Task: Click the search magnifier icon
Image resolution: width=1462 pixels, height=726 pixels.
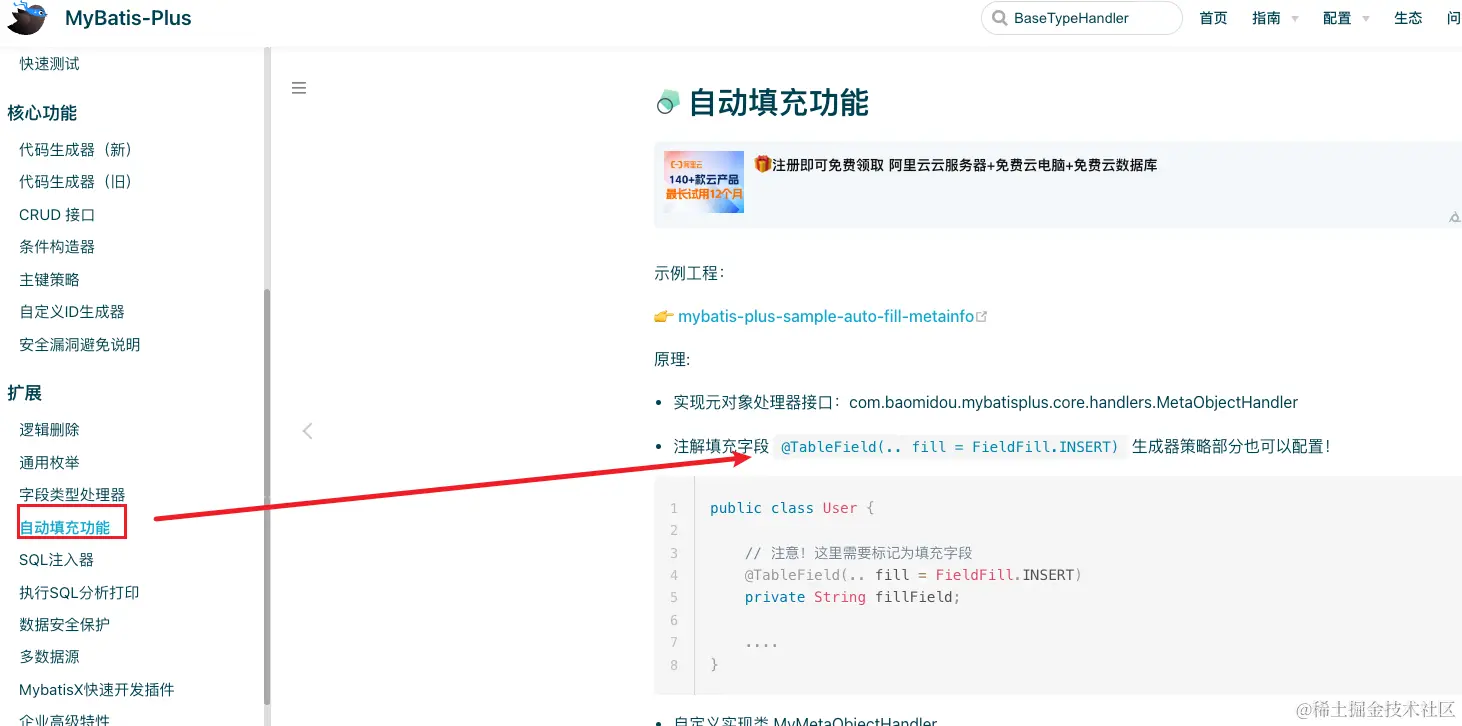Action: tap(999, 18)
